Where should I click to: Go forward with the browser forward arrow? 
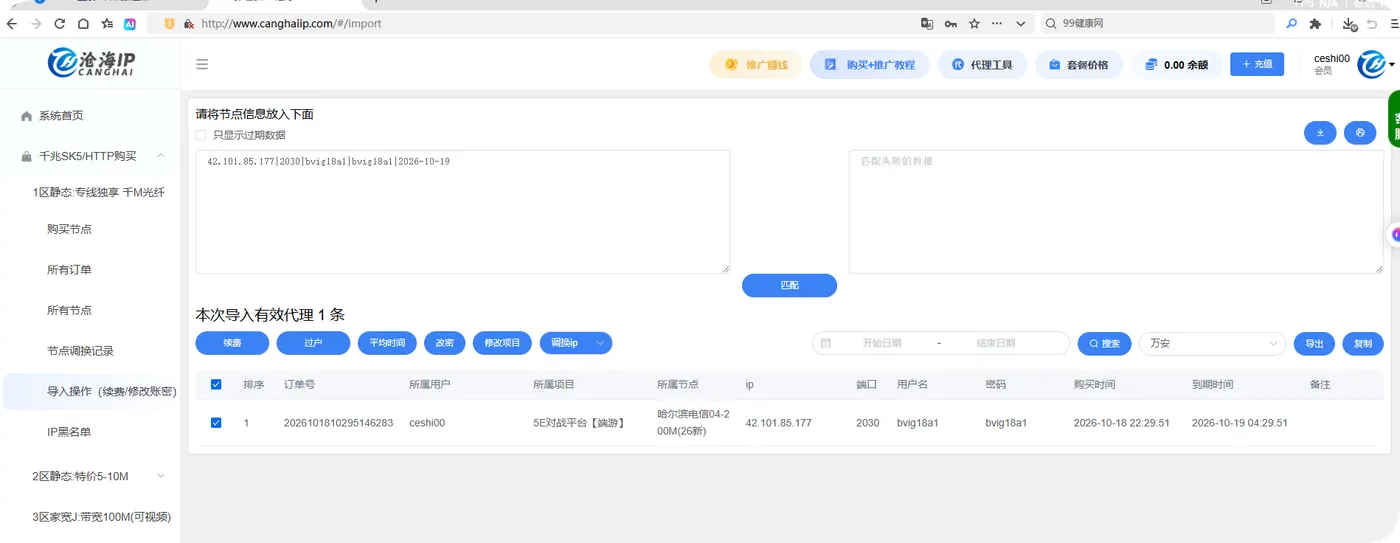pyautogui.click(x=36, y=23)
